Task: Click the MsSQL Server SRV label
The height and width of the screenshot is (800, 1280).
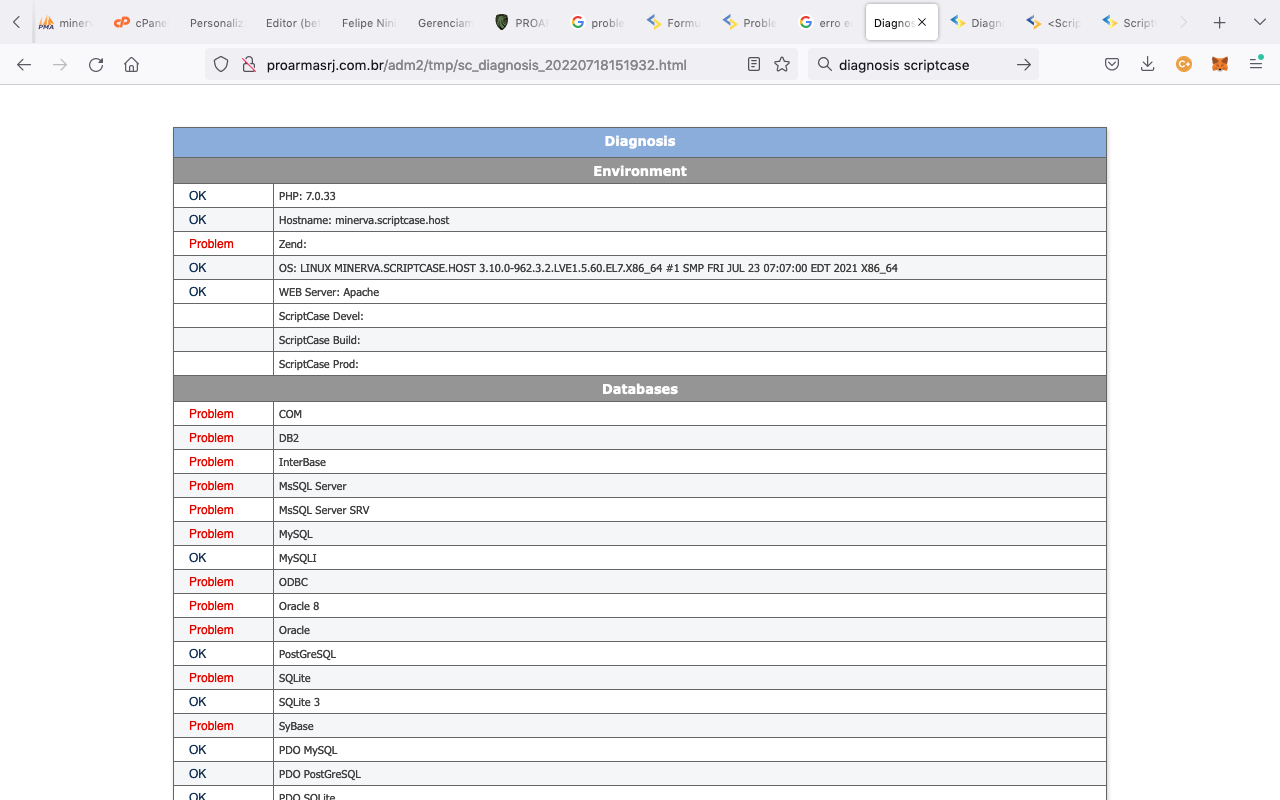Action: pyautogui.click(x=324, y=510)
